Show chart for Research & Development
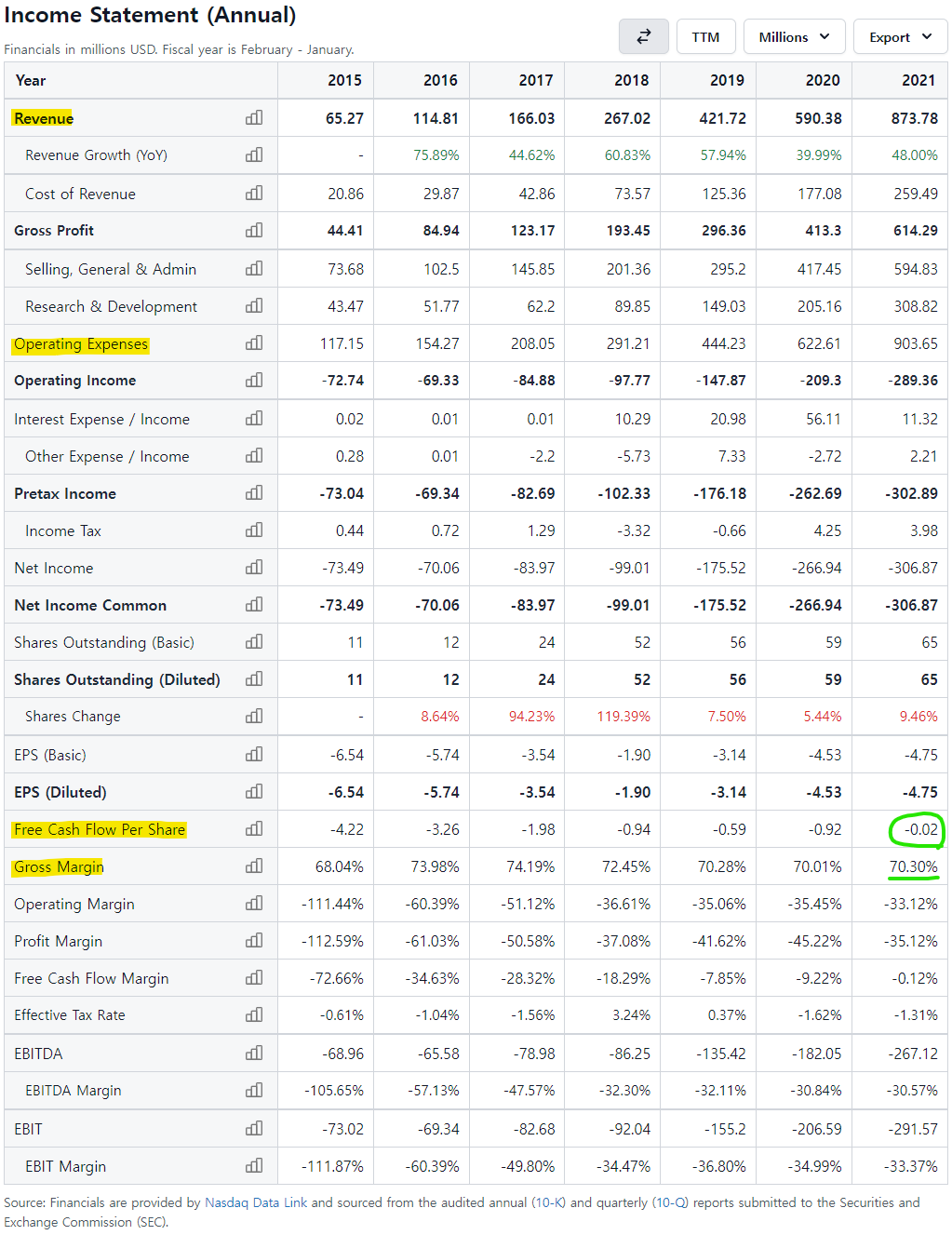Viewport: 952px width, 1235px height. [254, 306]
